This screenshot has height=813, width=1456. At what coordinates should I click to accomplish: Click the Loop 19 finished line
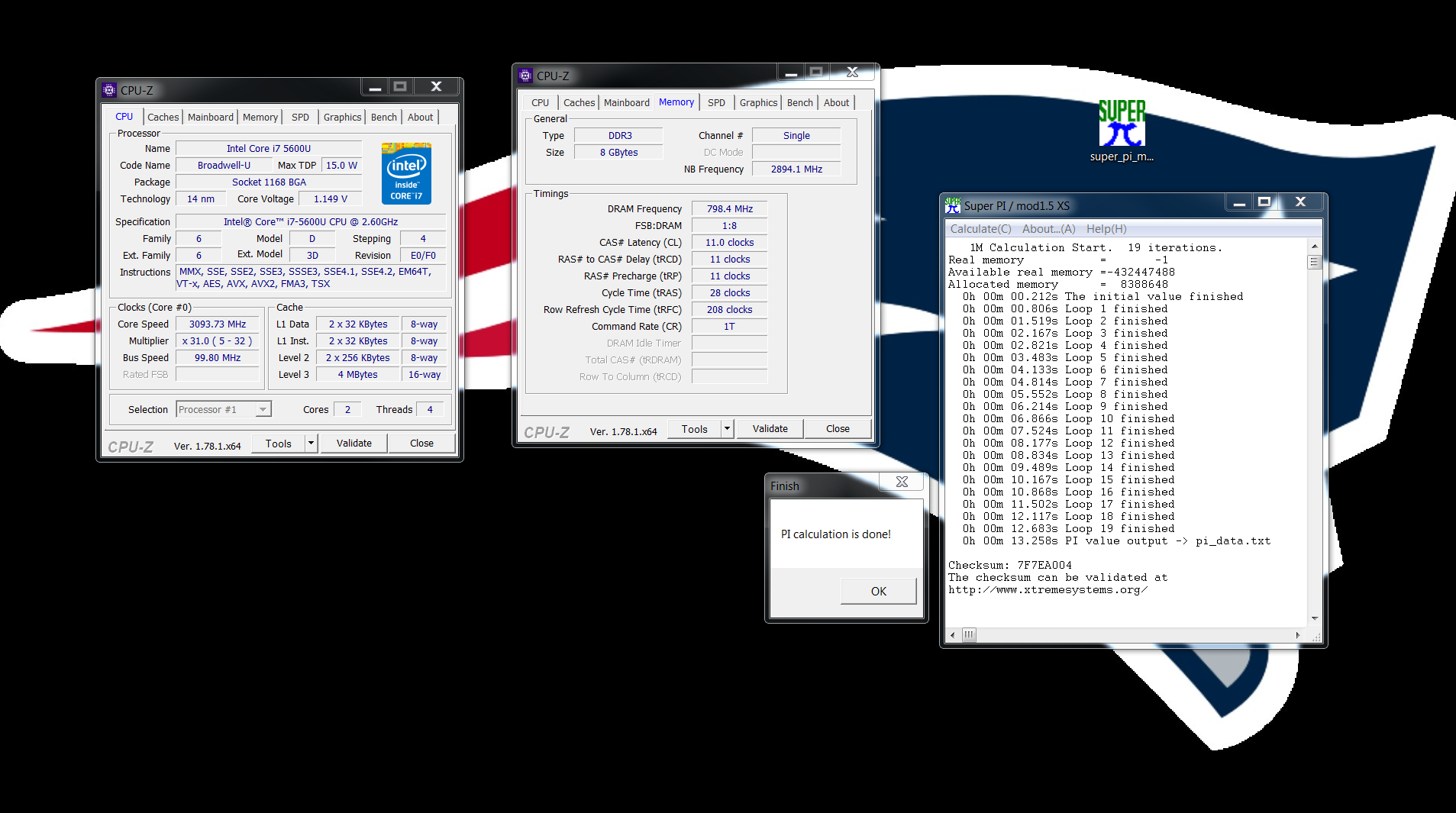click(x=1069, y=529)
